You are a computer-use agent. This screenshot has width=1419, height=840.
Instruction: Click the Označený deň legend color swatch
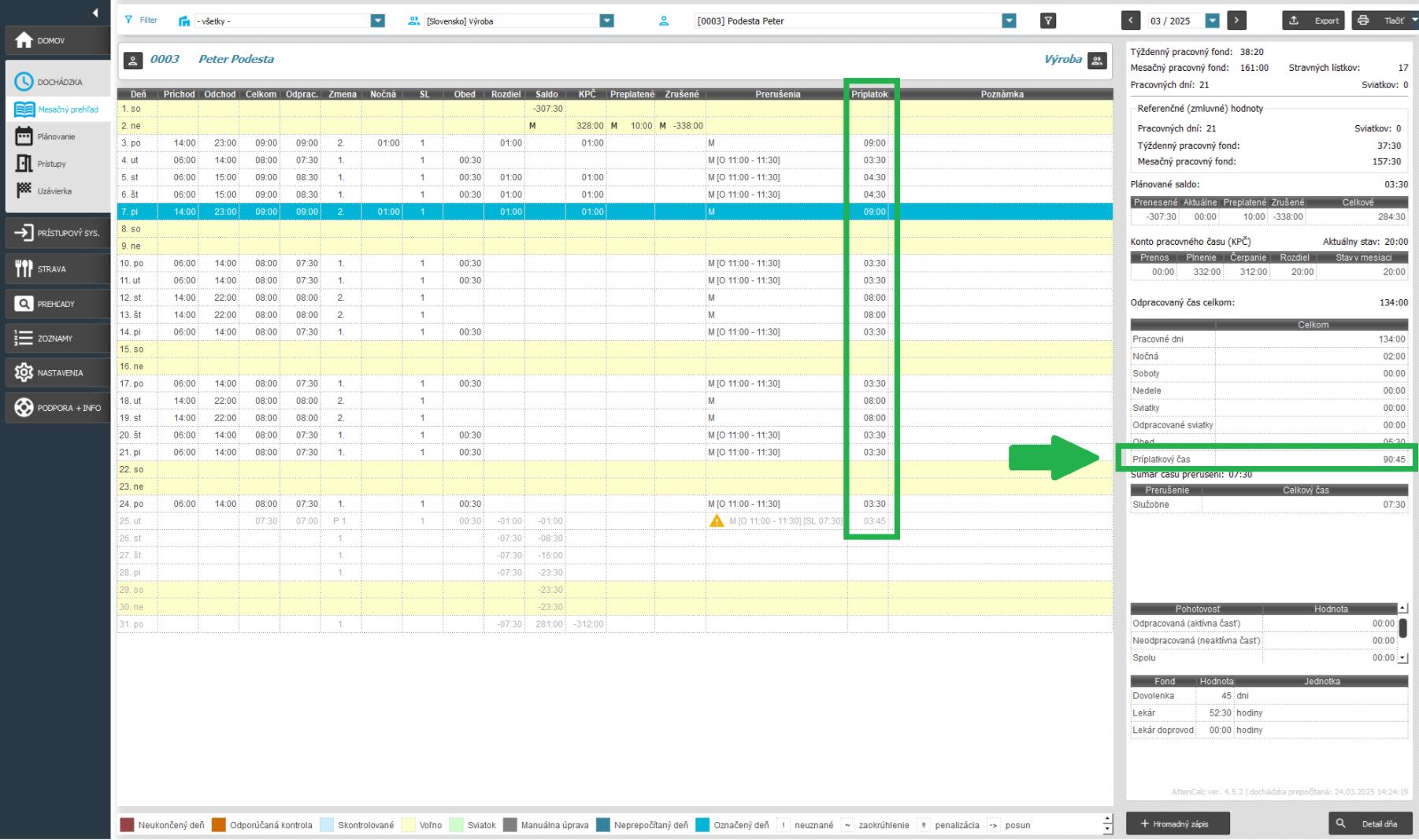[702, 825]
